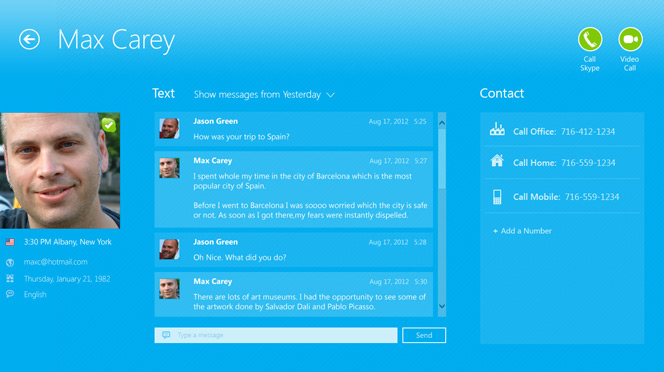Click Max Carey's avatar on Barcelona message
The height and width of the screenshot is (372, 664).
[169, 168]
